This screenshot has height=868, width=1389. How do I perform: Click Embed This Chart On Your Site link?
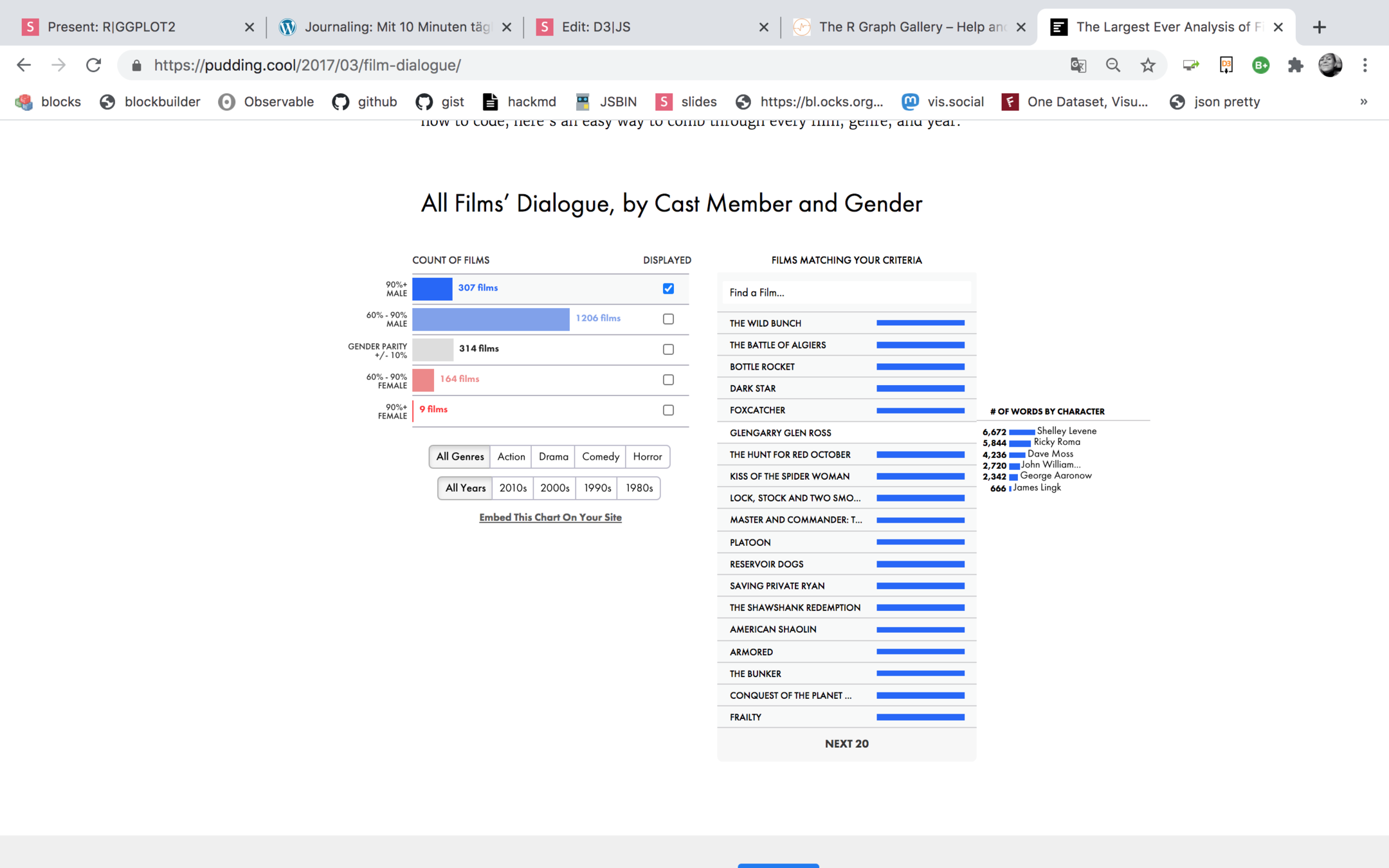(550, 517)
